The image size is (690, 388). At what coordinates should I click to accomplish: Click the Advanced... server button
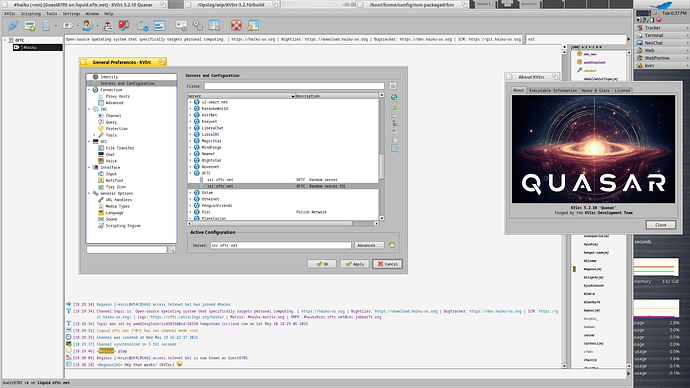point(369,245)
